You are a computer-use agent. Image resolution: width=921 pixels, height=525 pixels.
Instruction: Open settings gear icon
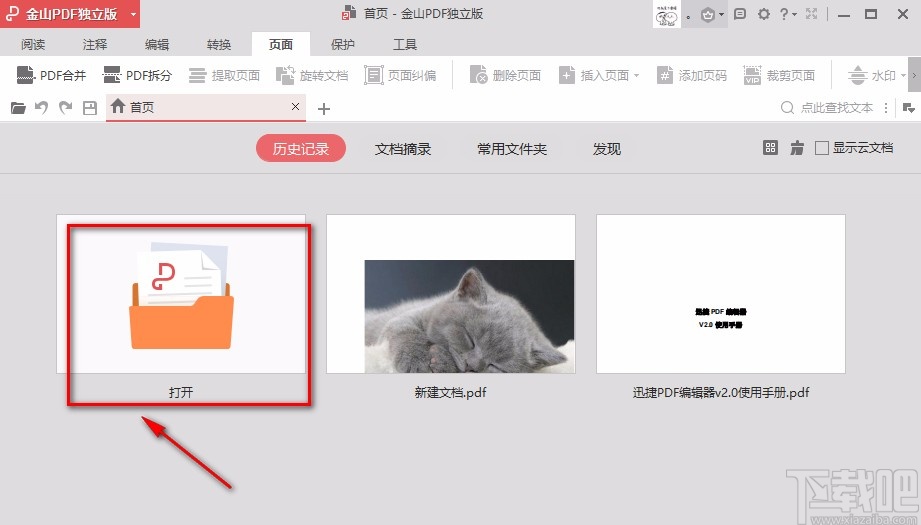pyautogui.click(x=764, y=14)
